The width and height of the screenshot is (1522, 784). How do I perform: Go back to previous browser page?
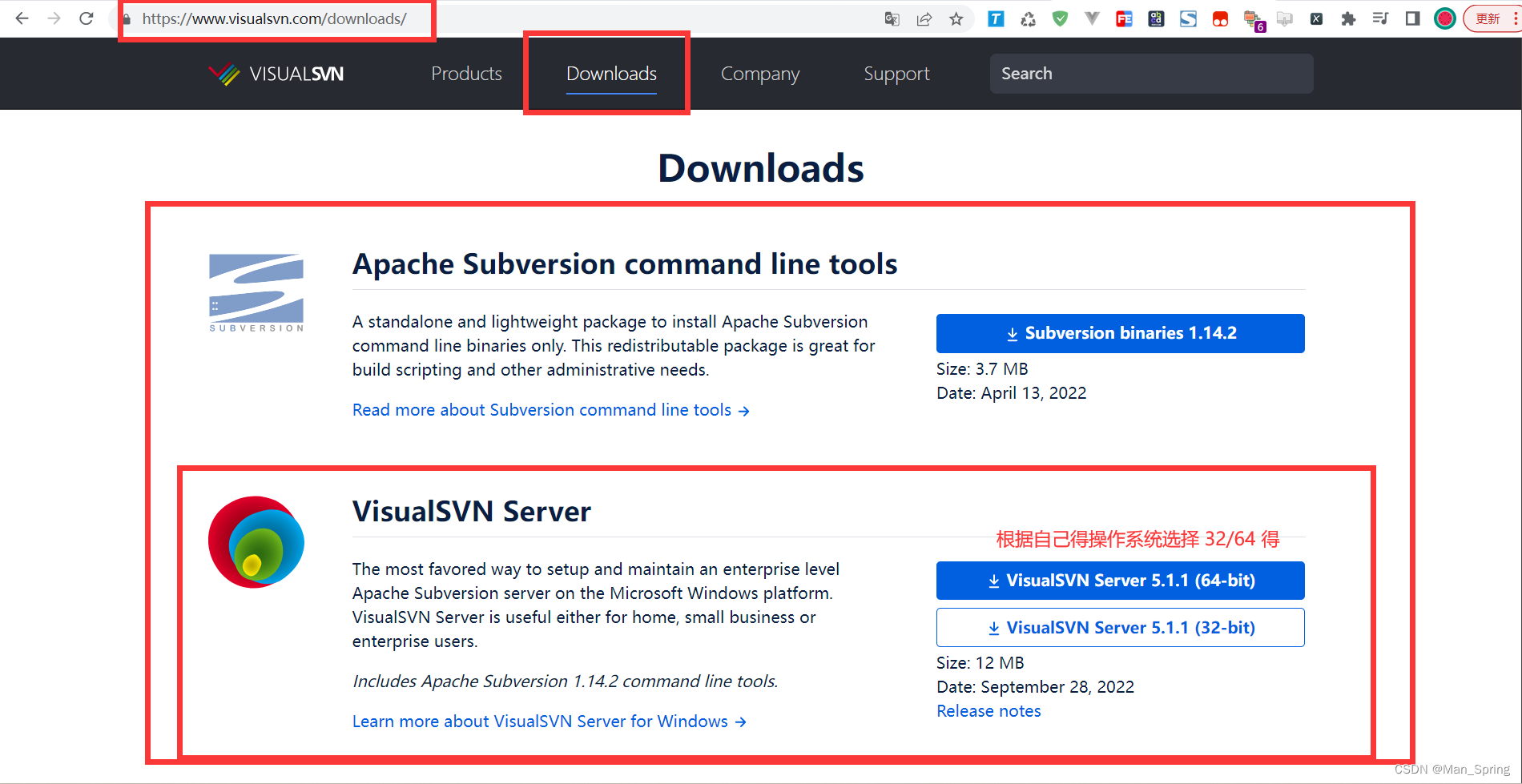click(22, 18)
